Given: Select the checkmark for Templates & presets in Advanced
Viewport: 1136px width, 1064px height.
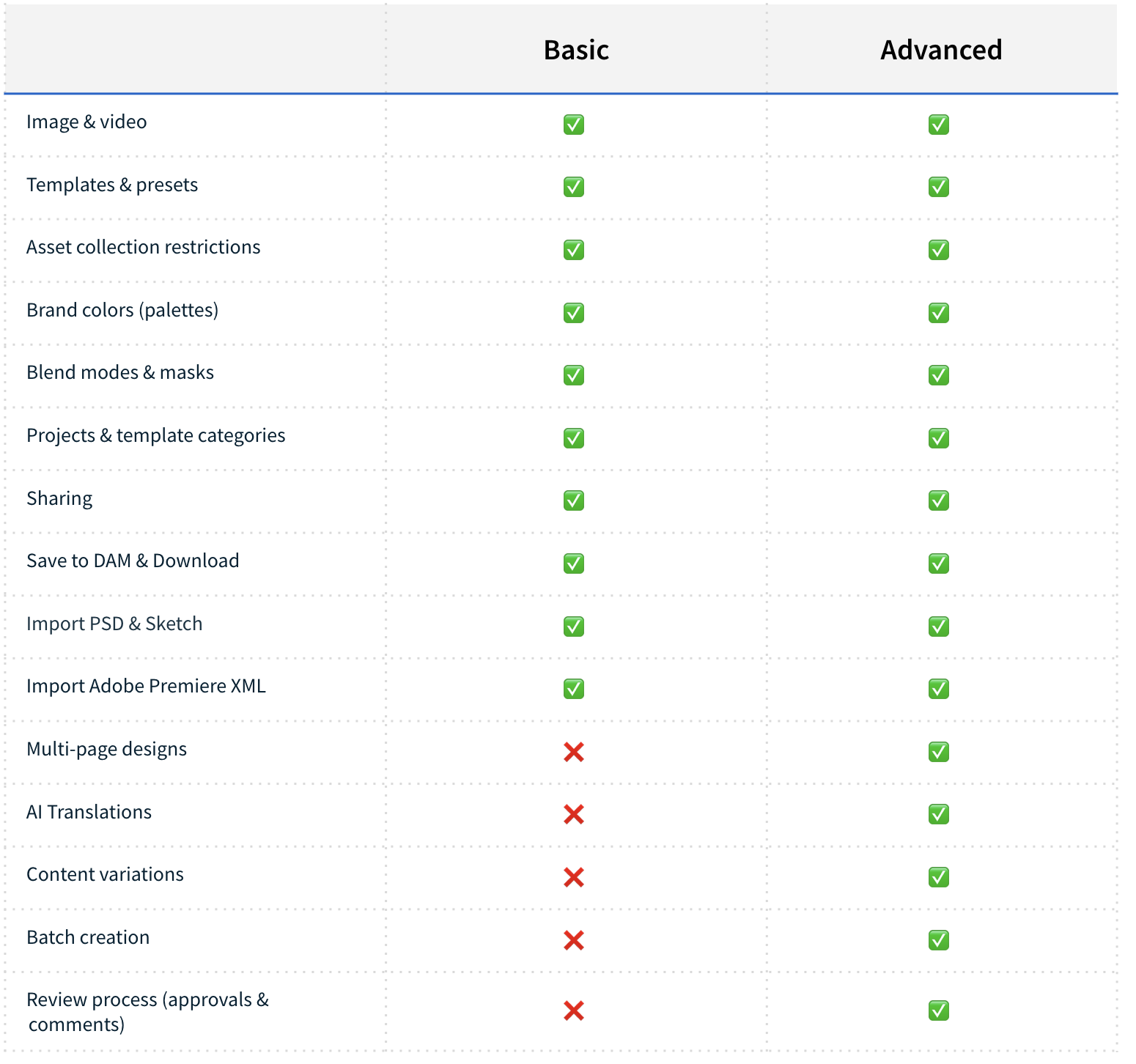Looking at the screenshot, I should 939,187.
